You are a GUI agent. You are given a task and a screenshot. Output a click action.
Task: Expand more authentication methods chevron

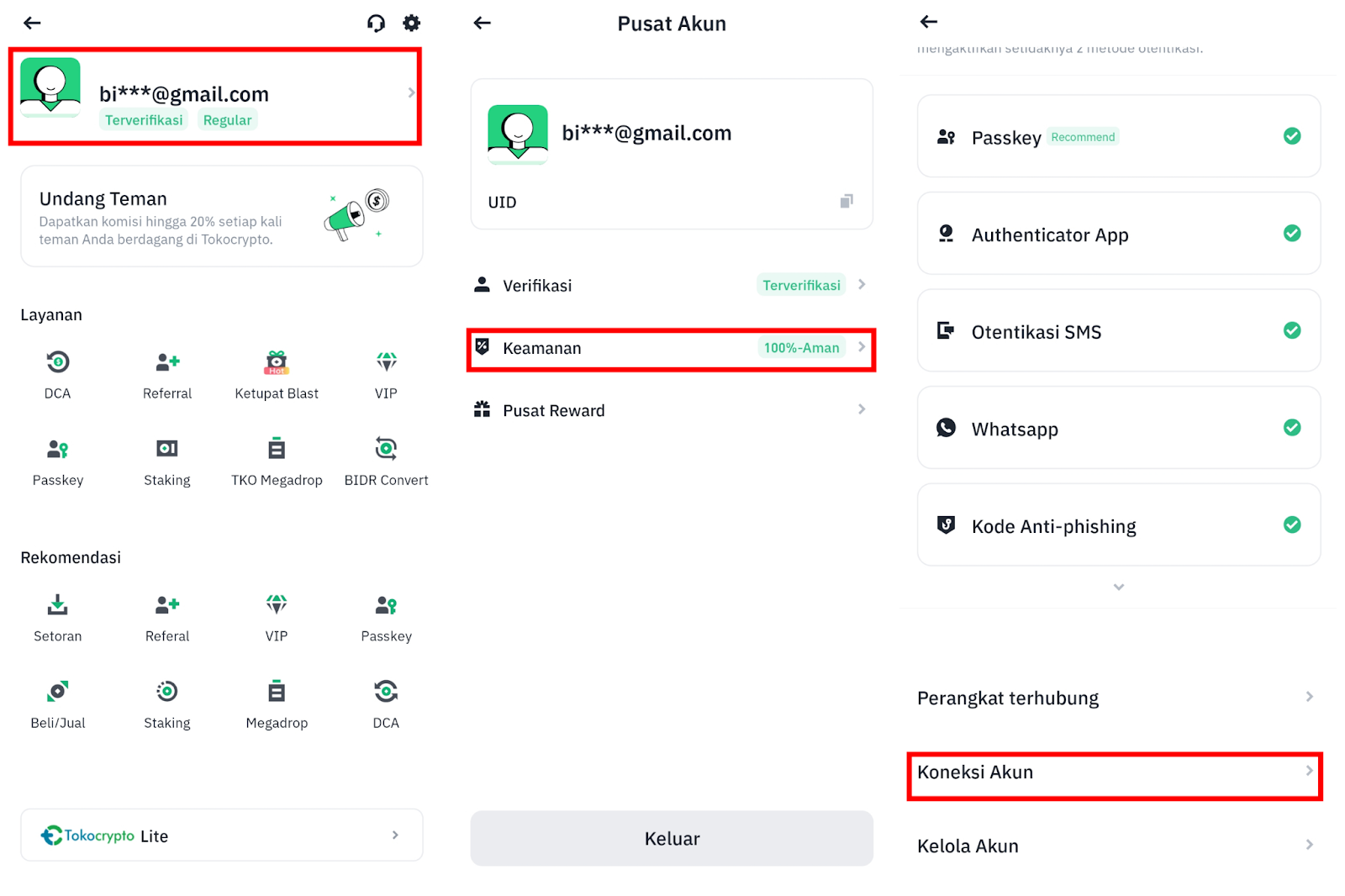tap(1119, 587)
